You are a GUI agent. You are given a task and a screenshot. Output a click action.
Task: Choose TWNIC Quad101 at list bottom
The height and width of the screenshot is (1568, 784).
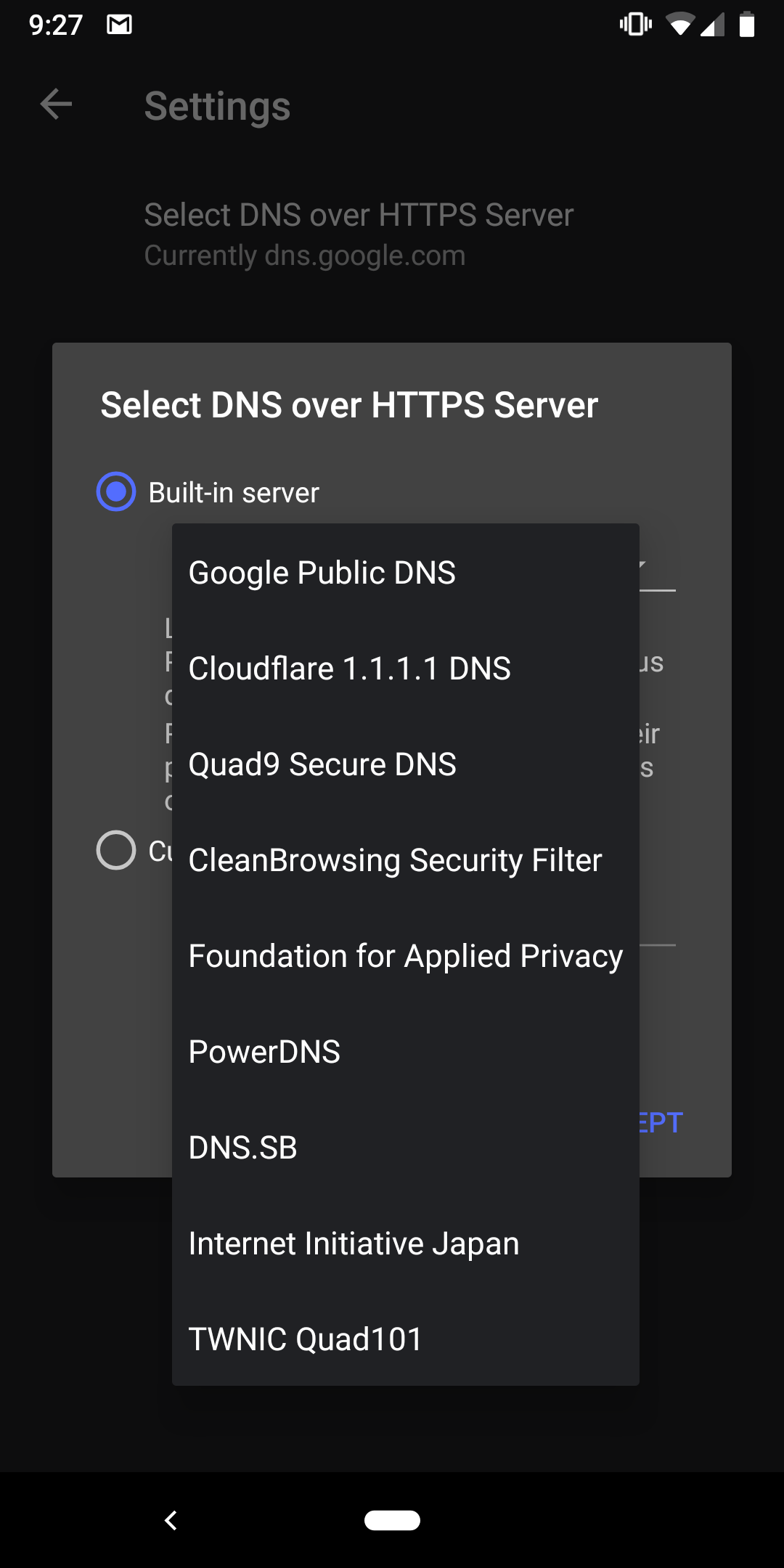(303, 1339)
